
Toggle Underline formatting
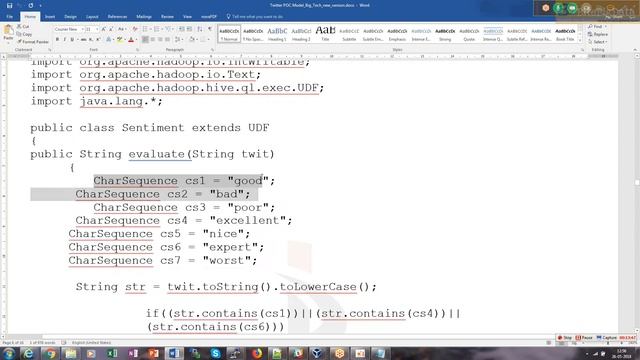click(x=72, y=40)
